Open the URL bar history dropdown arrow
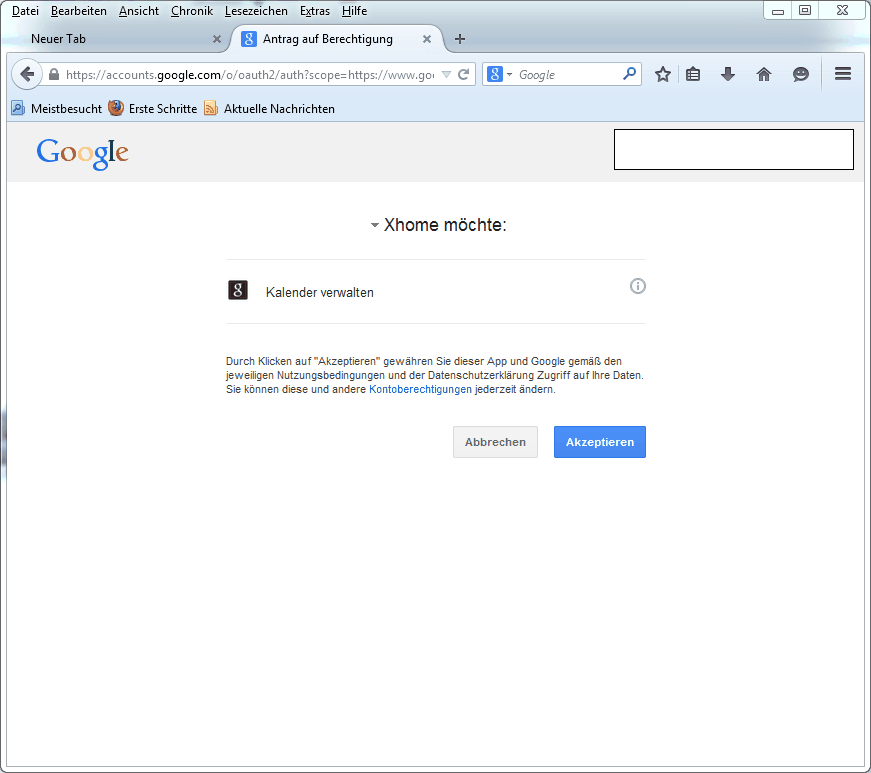Screen dimensions: 871x773 pos(447,75)
